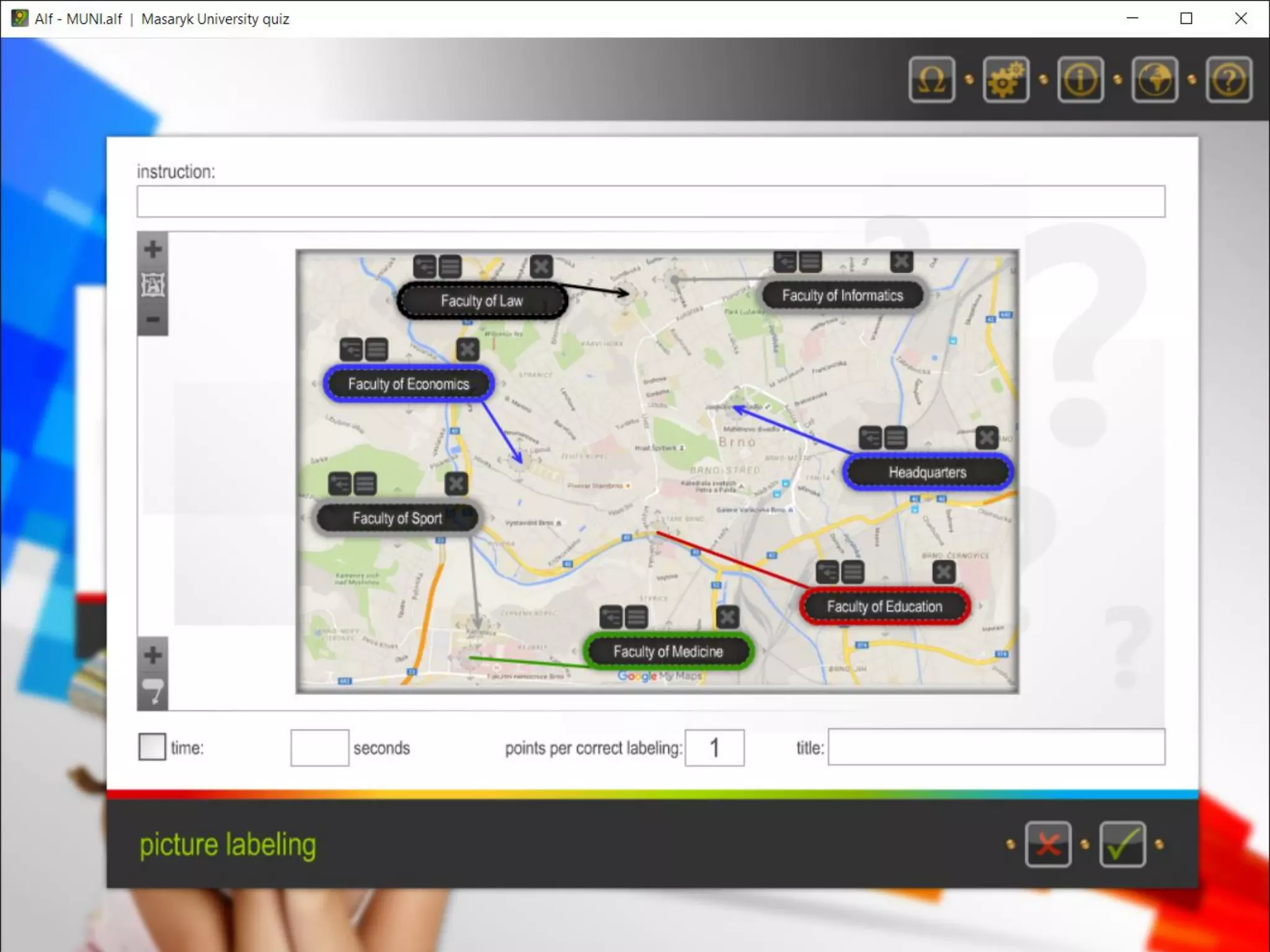Click into the instruction text field
The width and height of the screenshot is (1270, 952).
[651, 201]
